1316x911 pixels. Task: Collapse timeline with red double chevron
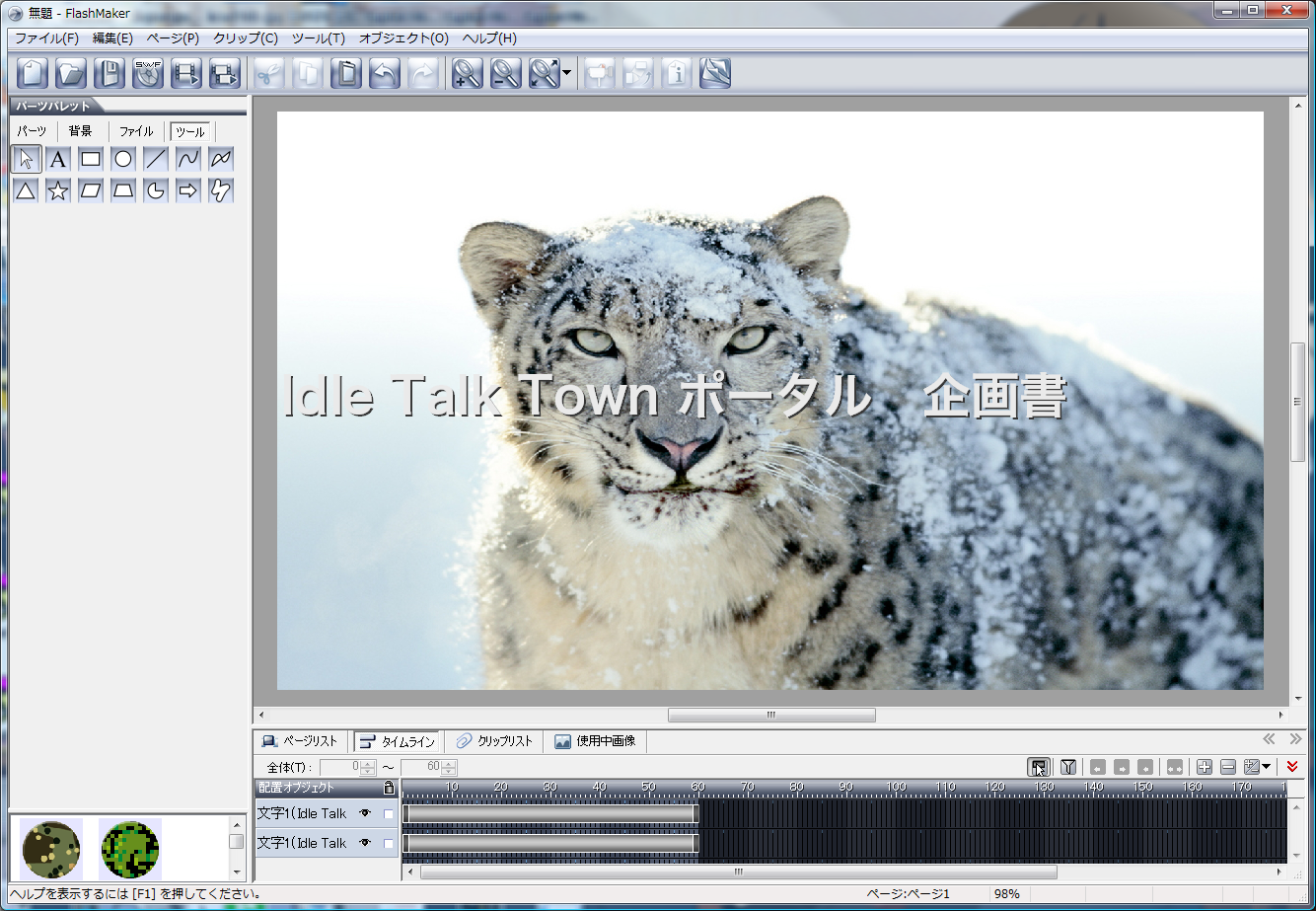1292,767
